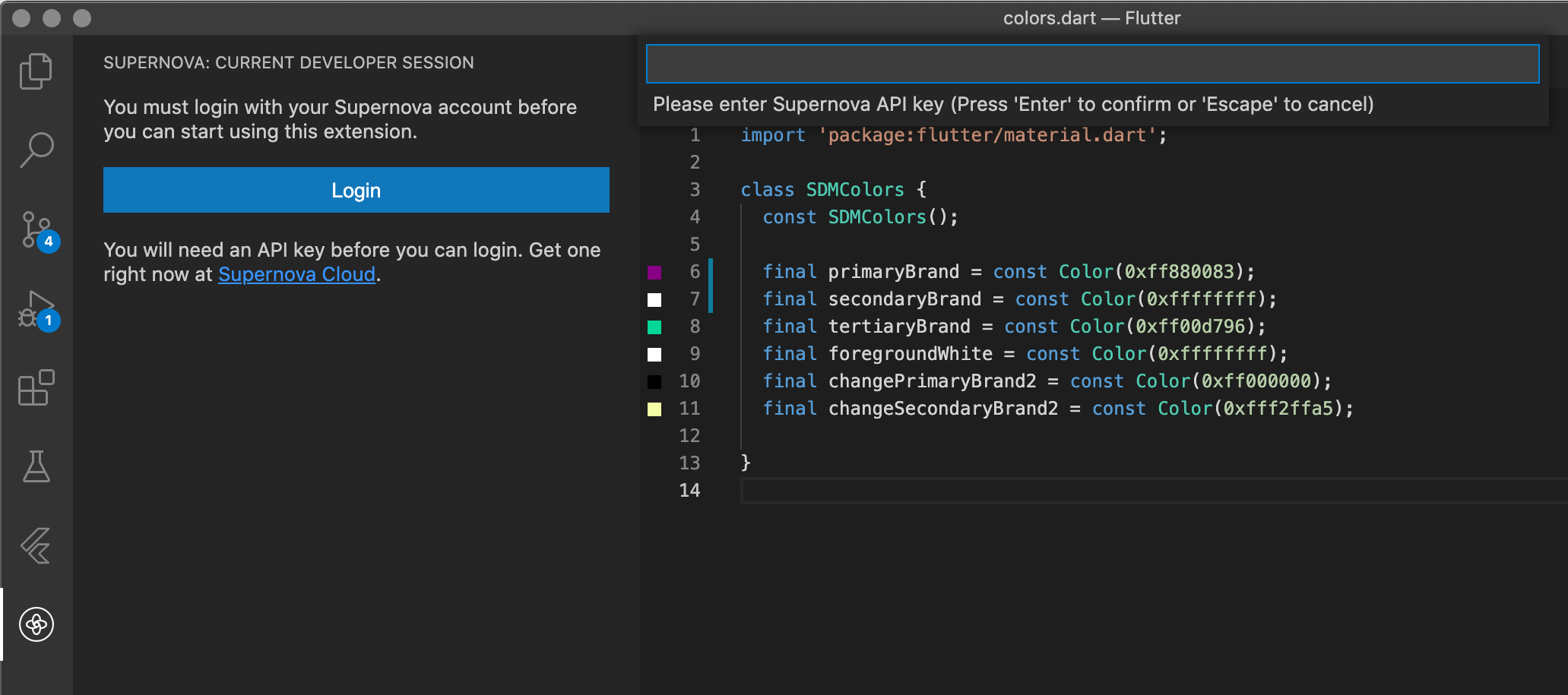Click the yellow changeSecondaryBrand2 color swatch
This screenshot has height=695, width=1568.
coord(654,409)
